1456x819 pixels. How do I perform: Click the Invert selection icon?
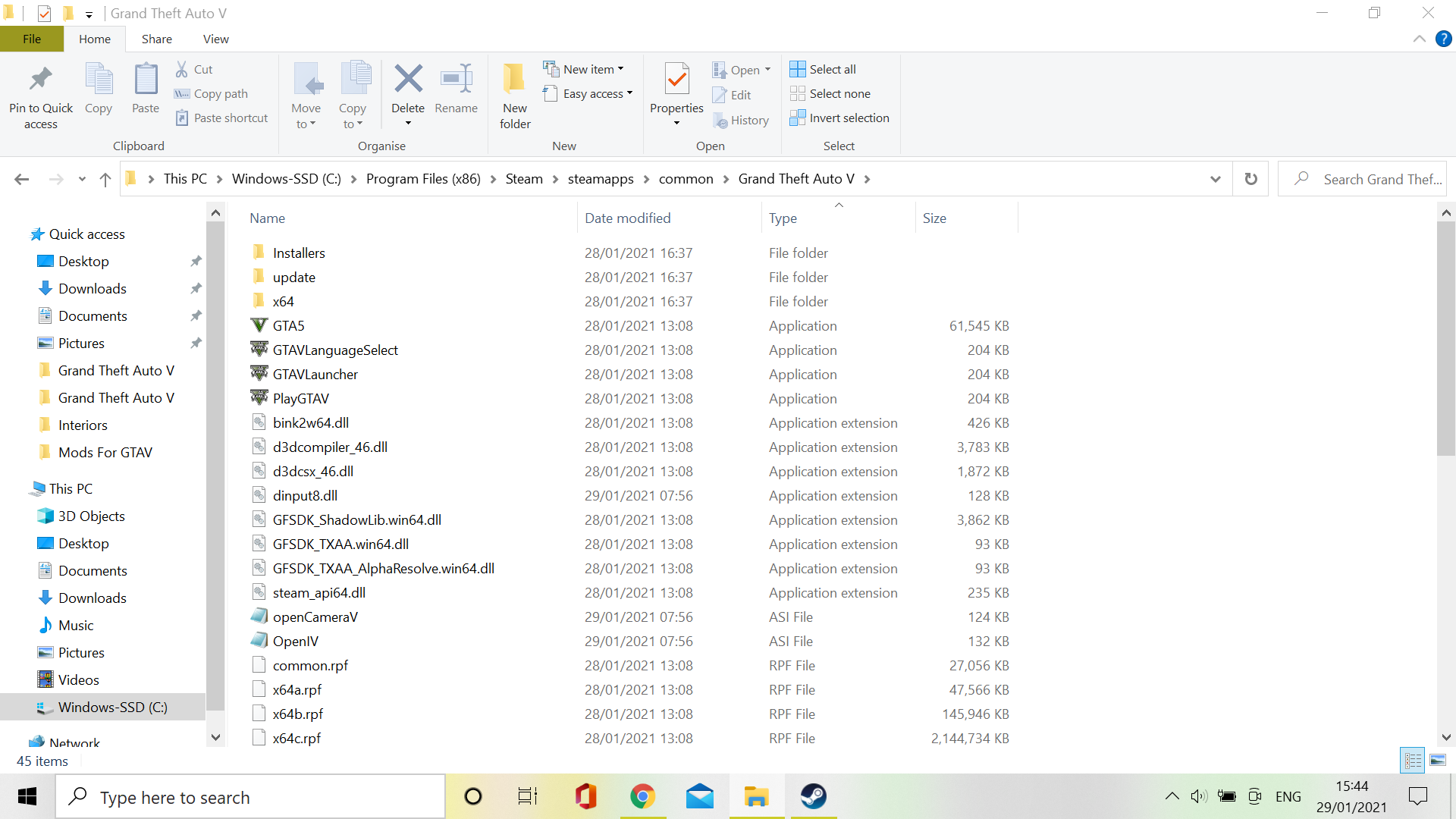[x=797, y=118]
